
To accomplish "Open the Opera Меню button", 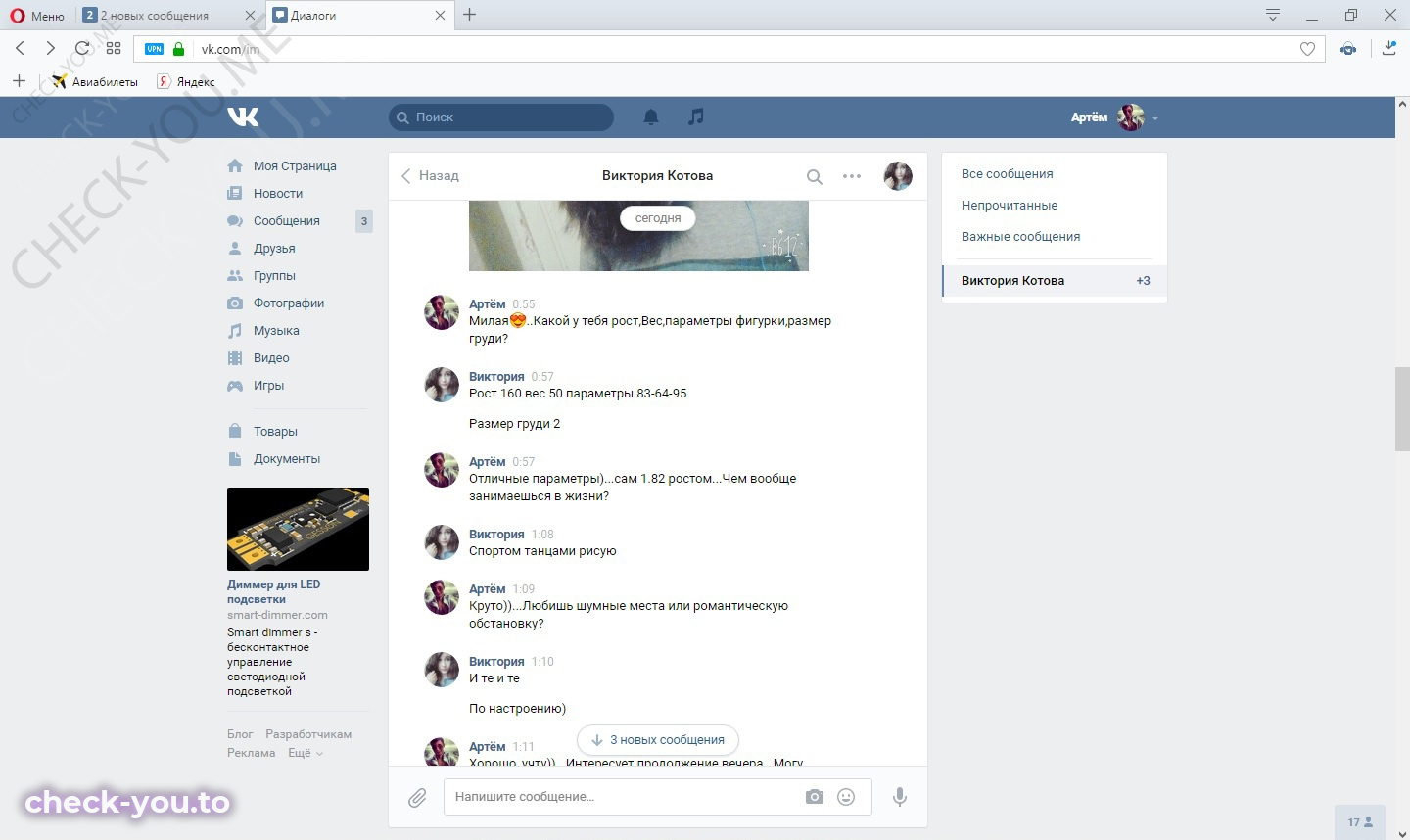I will click(36, 16).
